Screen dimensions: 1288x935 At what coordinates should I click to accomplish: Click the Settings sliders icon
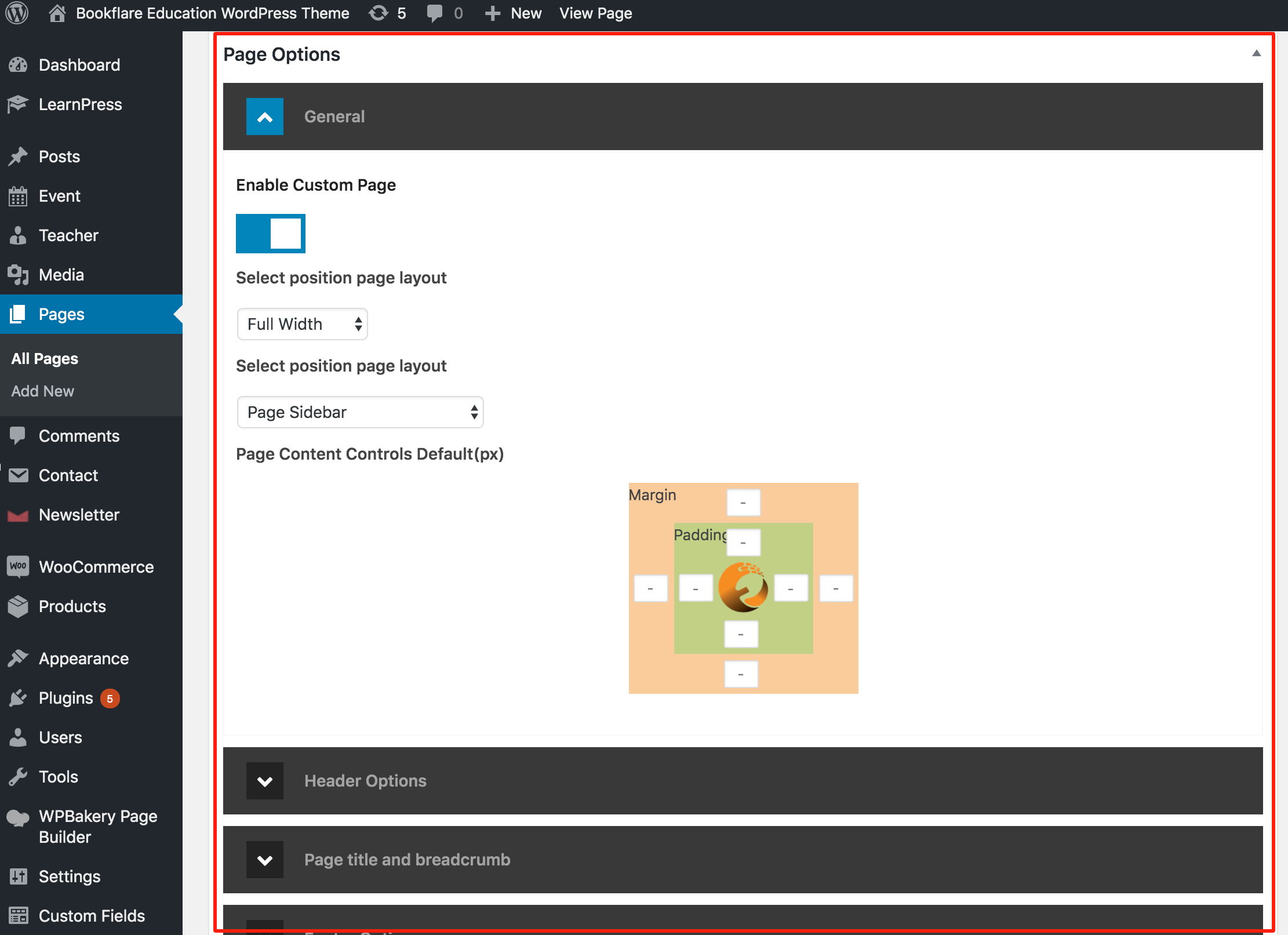point(18,876)
